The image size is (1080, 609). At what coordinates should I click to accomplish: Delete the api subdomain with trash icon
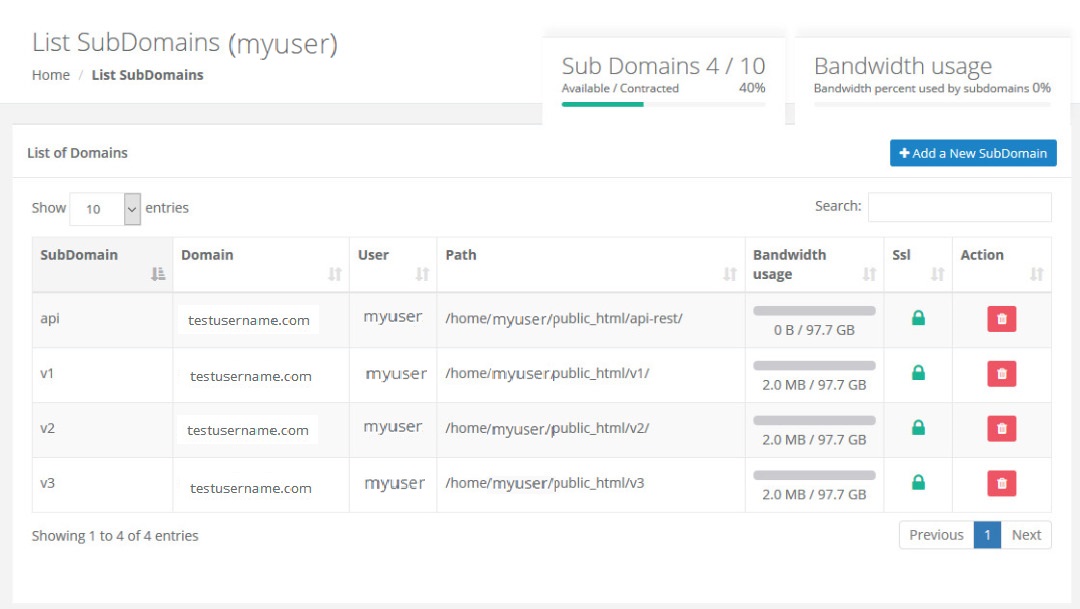[x=1001, y=319]
